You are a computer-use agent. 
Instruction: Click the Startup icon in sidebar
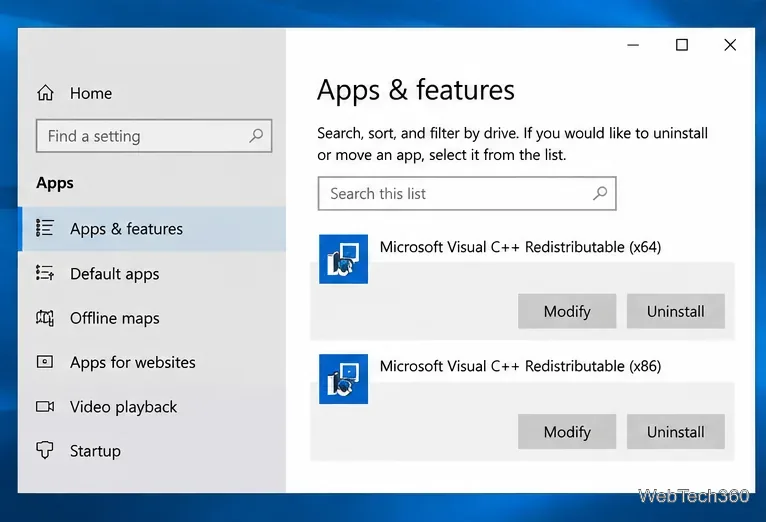45,450
